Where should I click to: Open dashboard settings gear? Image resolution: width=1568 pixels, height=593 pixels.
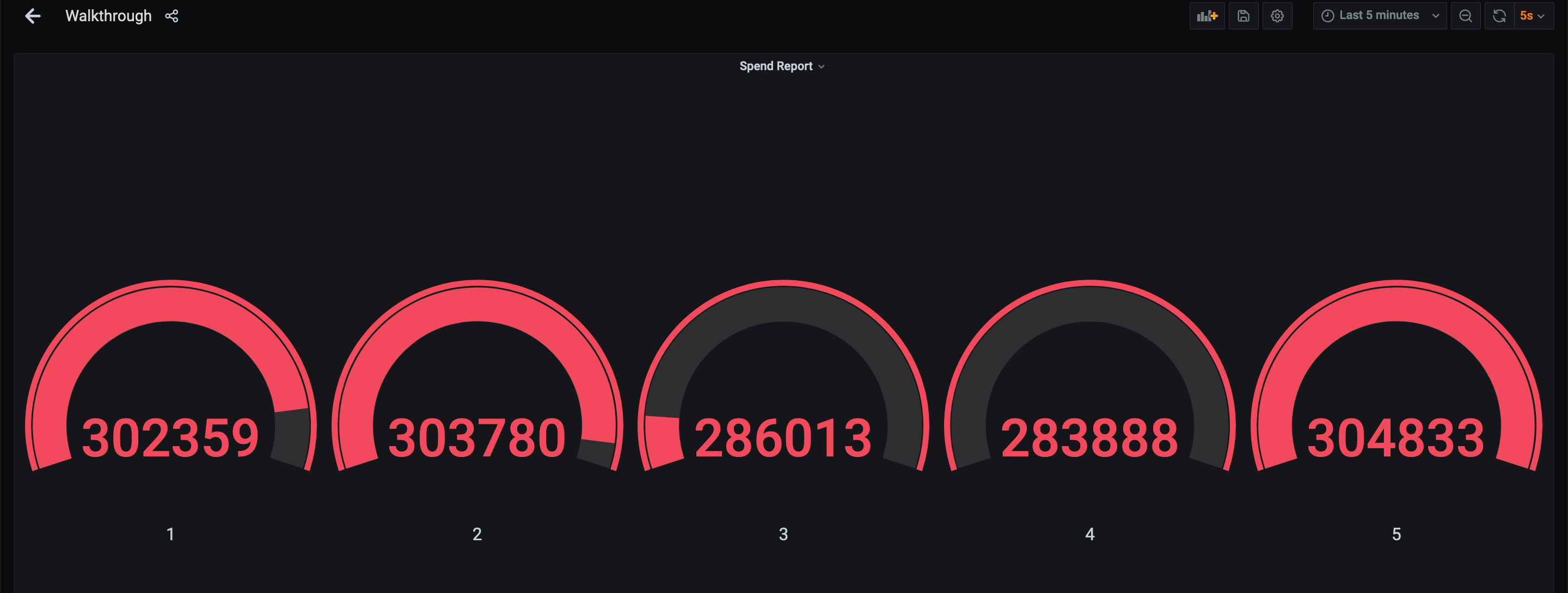[1277, 16]
